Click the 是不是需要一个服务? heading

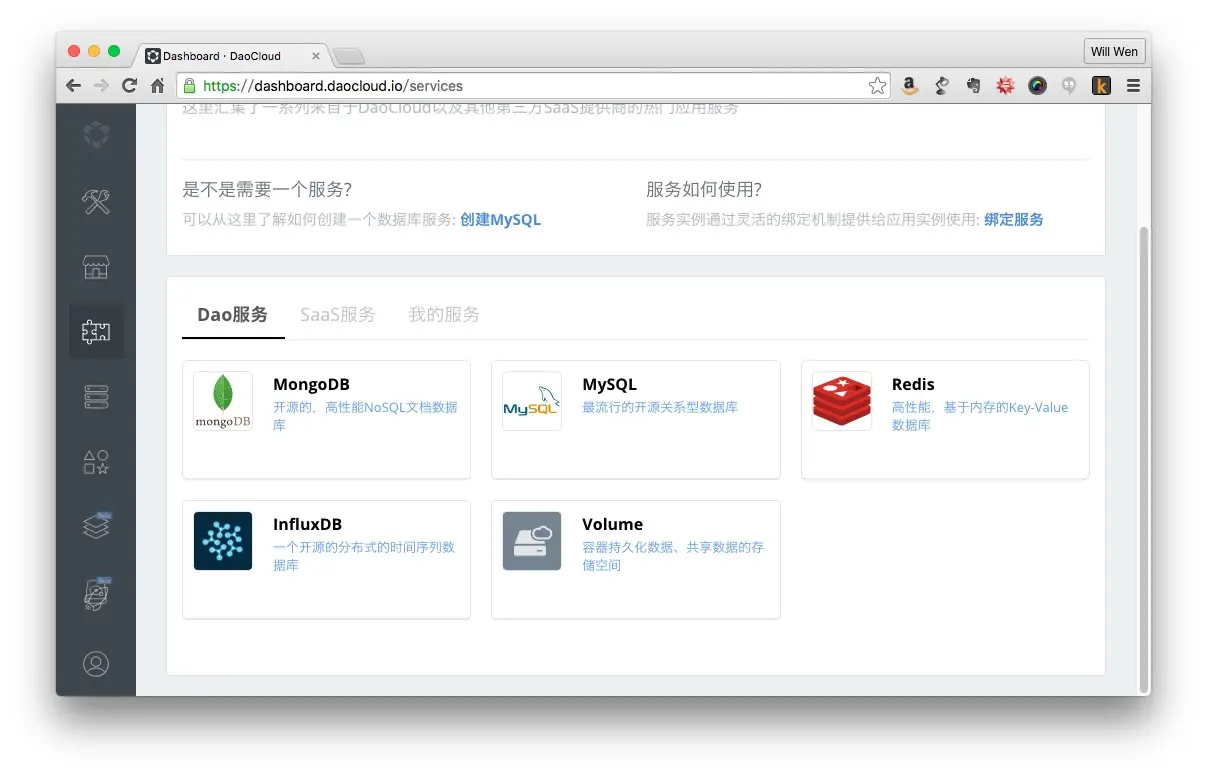pos(267,190)
